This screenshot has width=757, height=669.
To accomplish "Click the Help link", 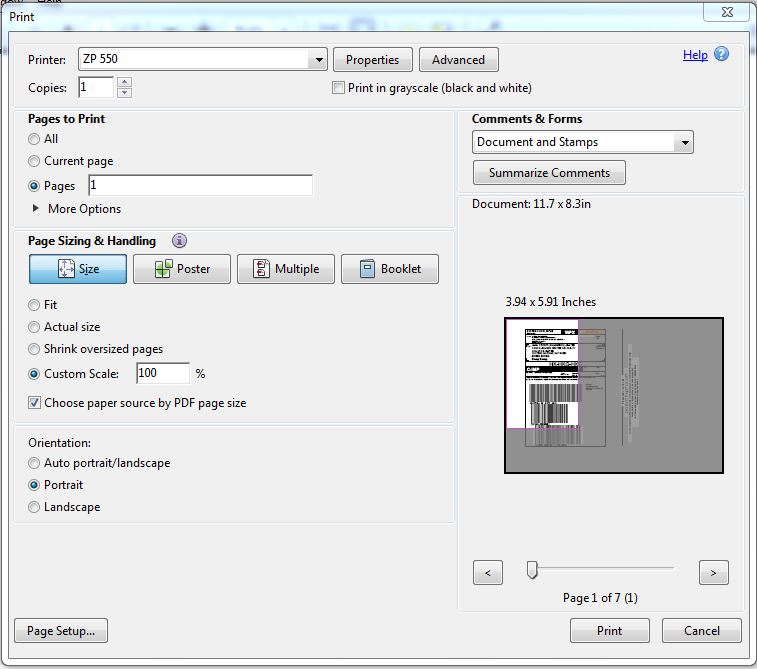I will [695, 55].
